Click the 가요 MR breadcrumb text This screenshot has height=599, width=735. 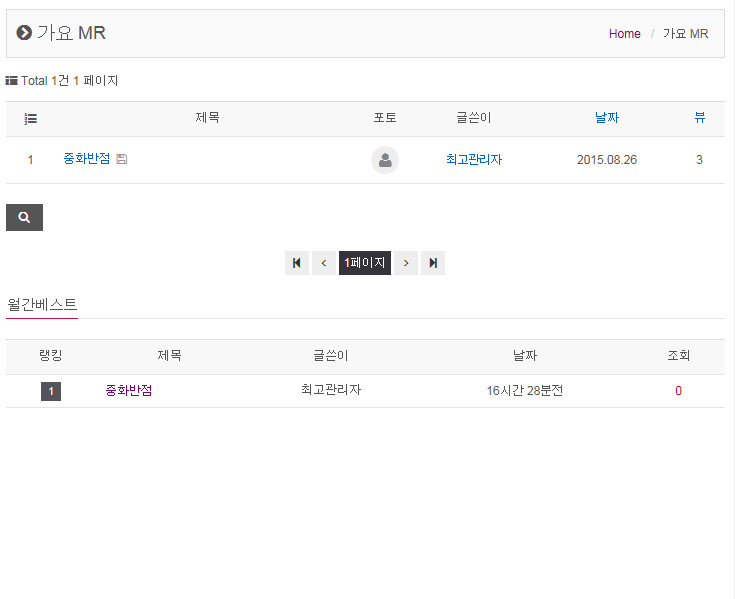685,34
